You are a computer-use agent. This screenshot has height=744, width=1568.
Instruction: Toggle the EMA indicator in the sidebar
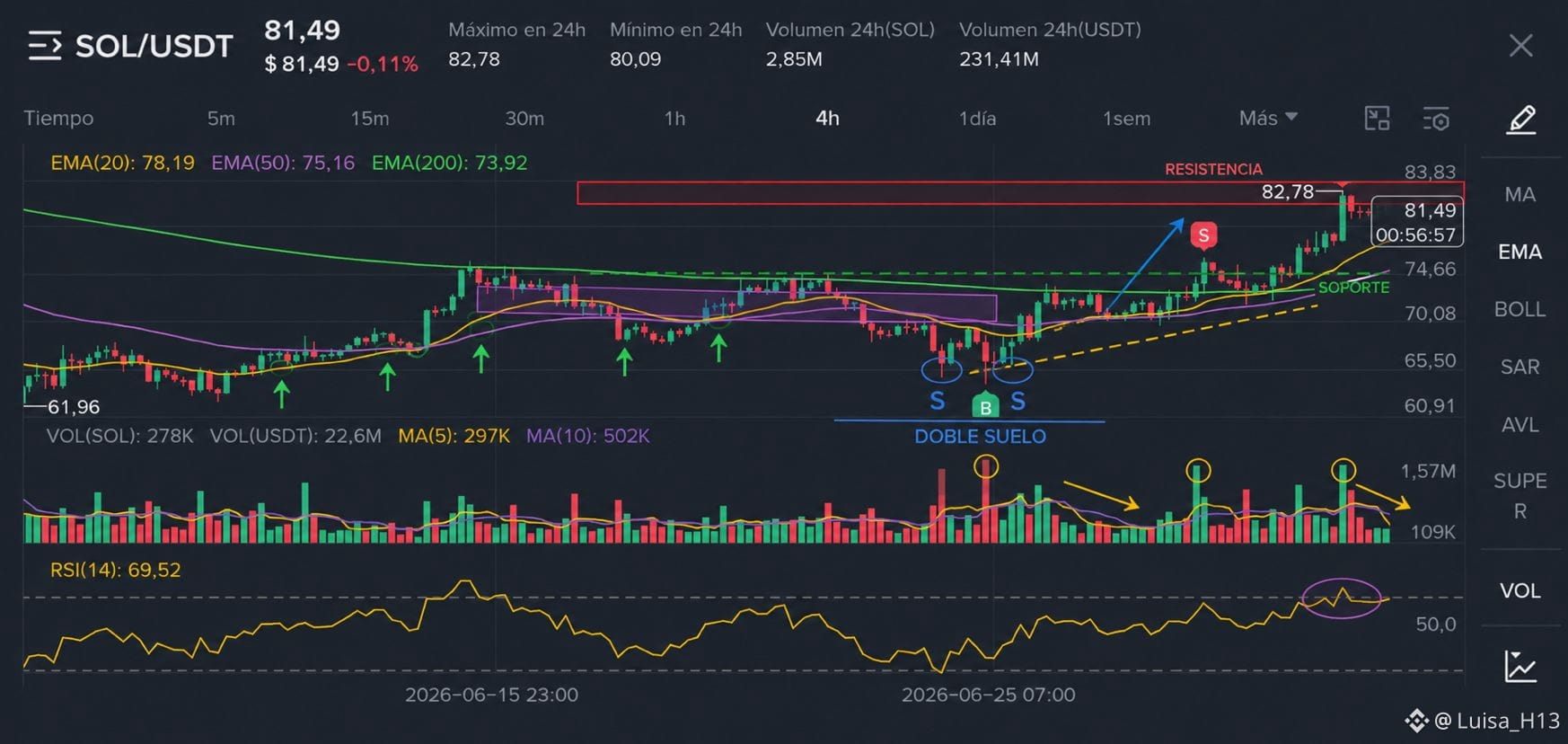pyautogui.click(x=1520, y=252)
